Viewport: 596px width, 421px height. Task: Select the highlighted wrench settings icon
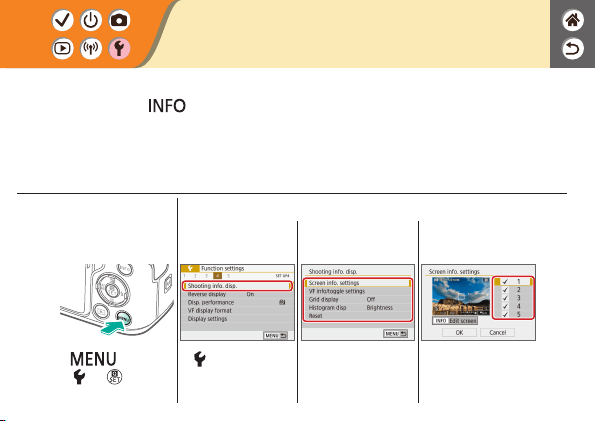pos(119,48)
